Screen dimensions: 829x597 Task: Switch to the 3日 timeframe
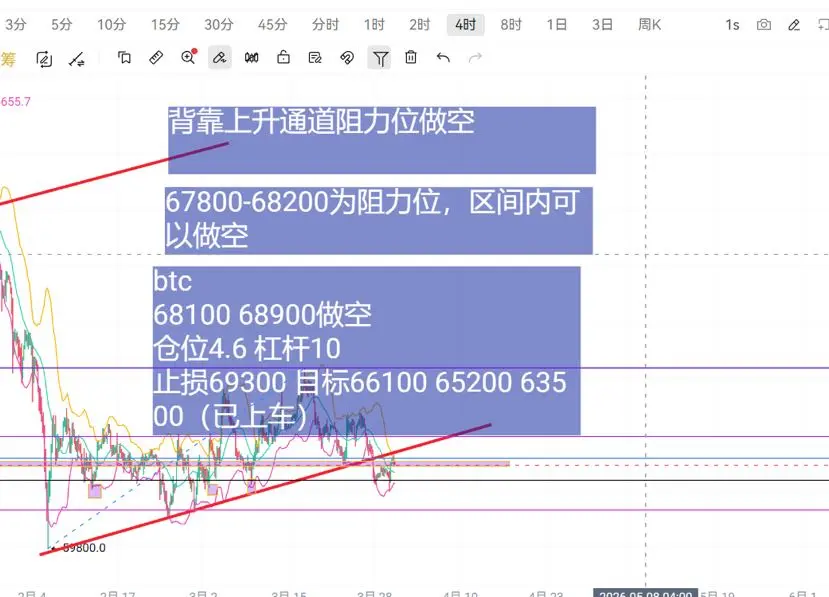coord(602,24)
